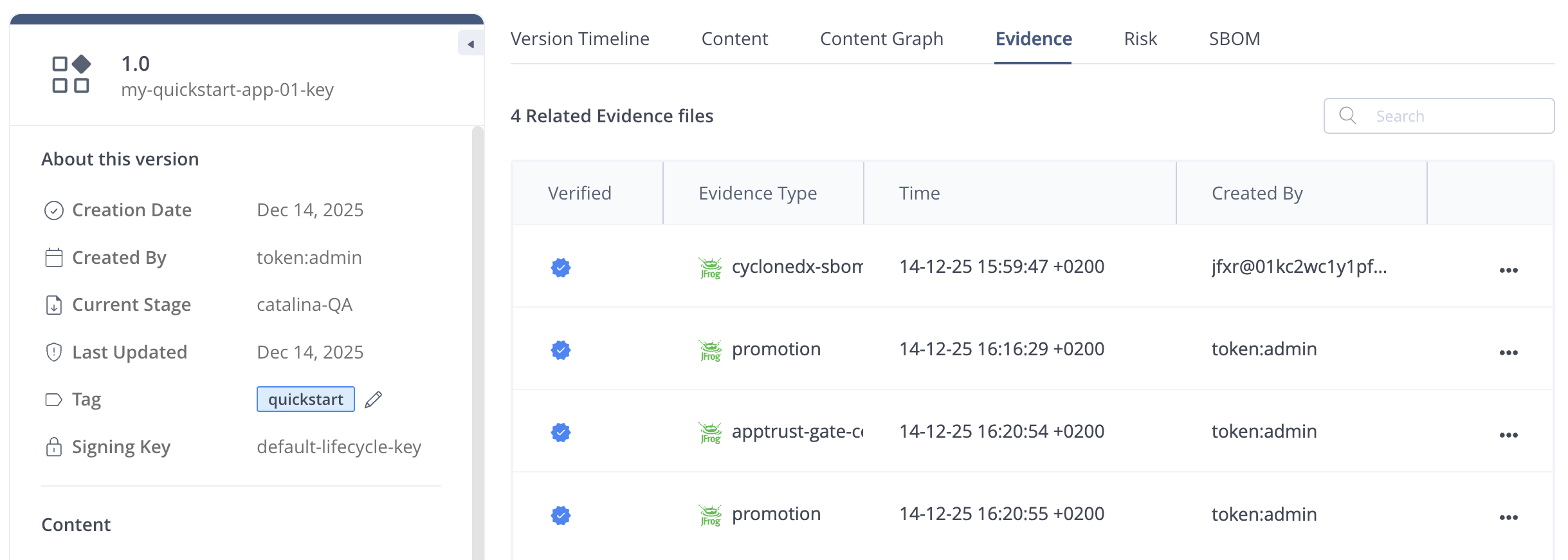This screenshot has width=1568, height=560.
Task: Open actions menu for apptrust-gate row
Action: (1508, 434)
